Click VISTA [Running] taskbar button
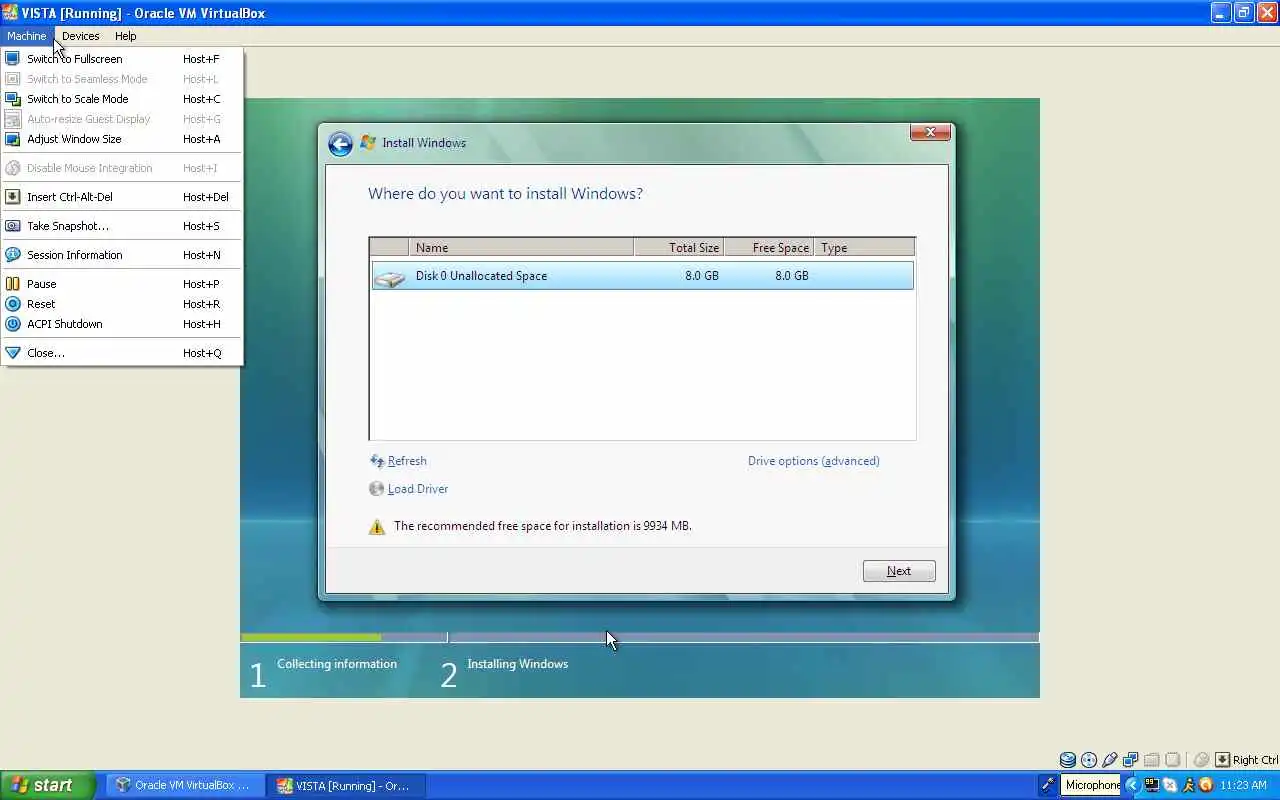The width and height of the screenshot is (1280, 800). click(x=346, y=785)
